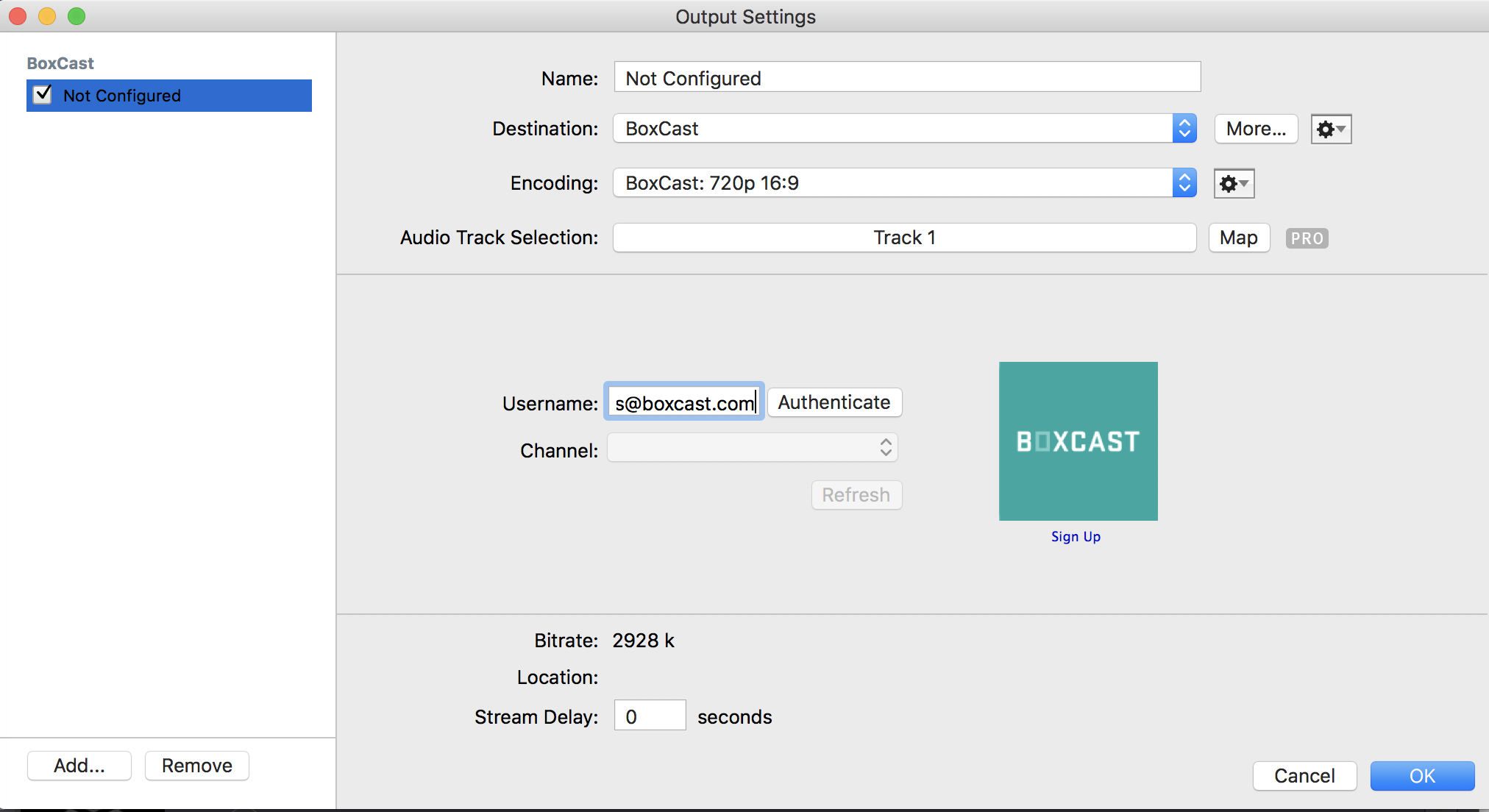Viewport: 1489px width, 812px height.
Task: Remove the selected output
Action: [x=197, y=766]
